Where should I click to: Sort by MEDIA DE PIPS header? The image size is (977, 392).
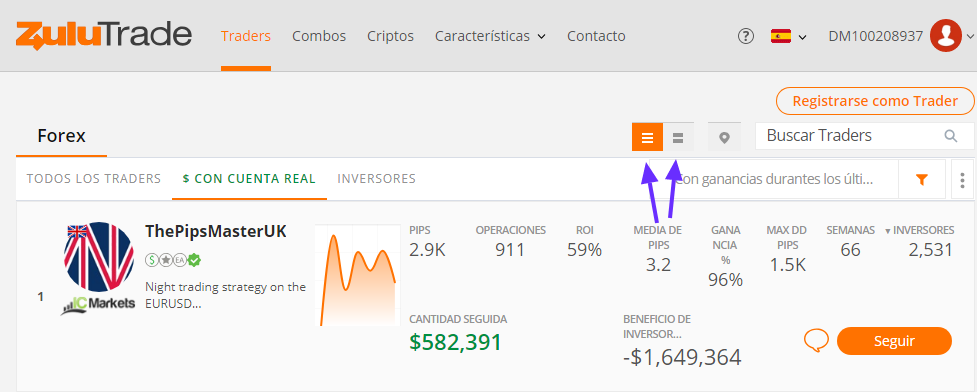click(x=657, y=237)
